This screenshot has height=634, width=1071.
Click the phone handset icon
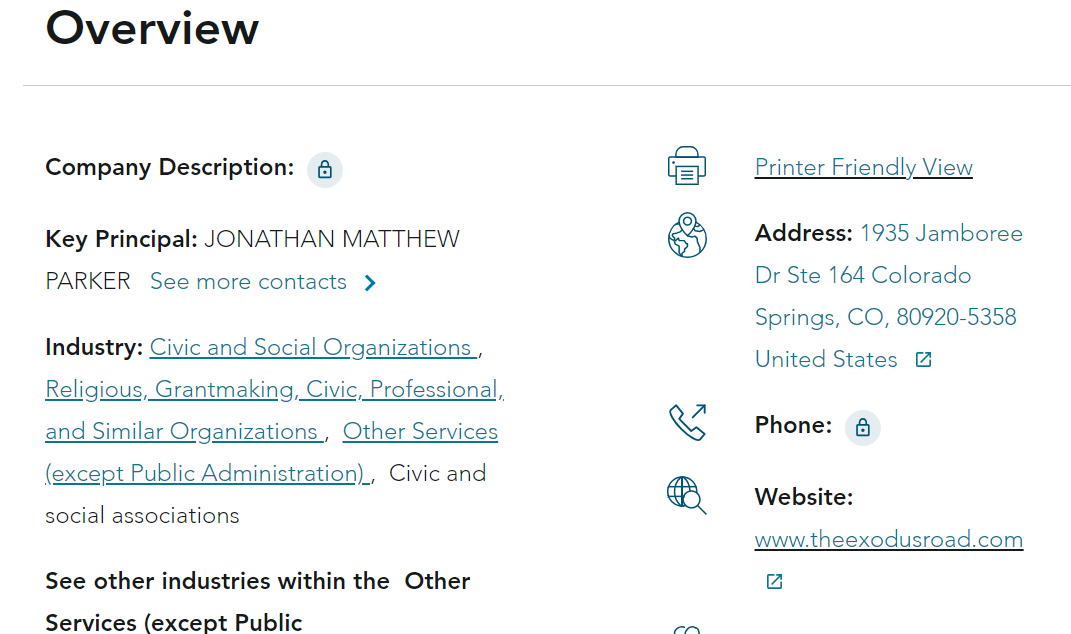687,422
